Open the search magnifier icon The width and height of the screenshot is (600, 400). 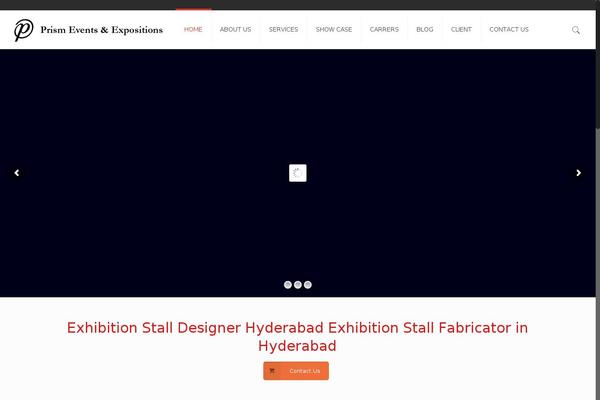pyautogui.click(x=576, y=30)
